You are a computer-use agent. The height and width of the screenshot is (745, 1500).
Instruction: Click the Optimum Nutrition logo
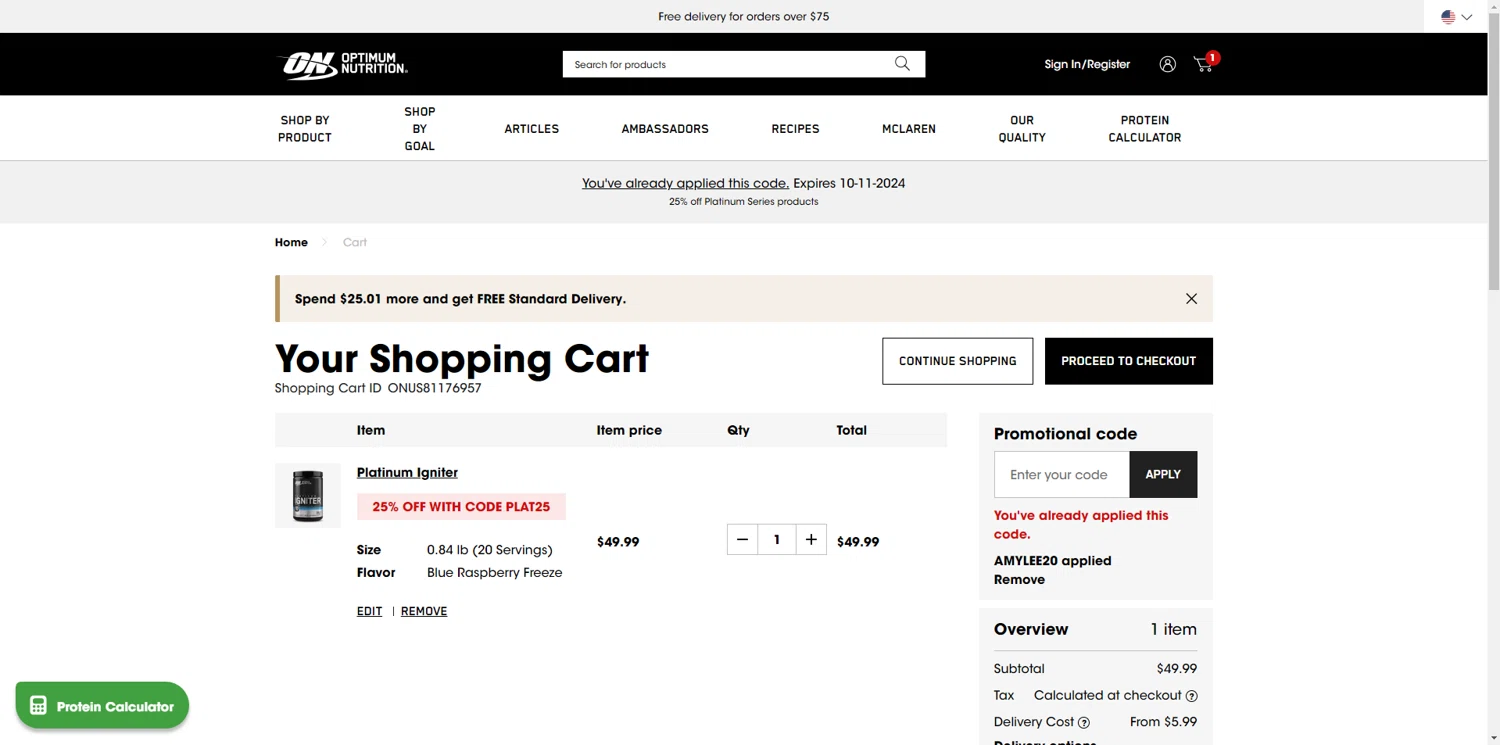(x=342, y=65)
